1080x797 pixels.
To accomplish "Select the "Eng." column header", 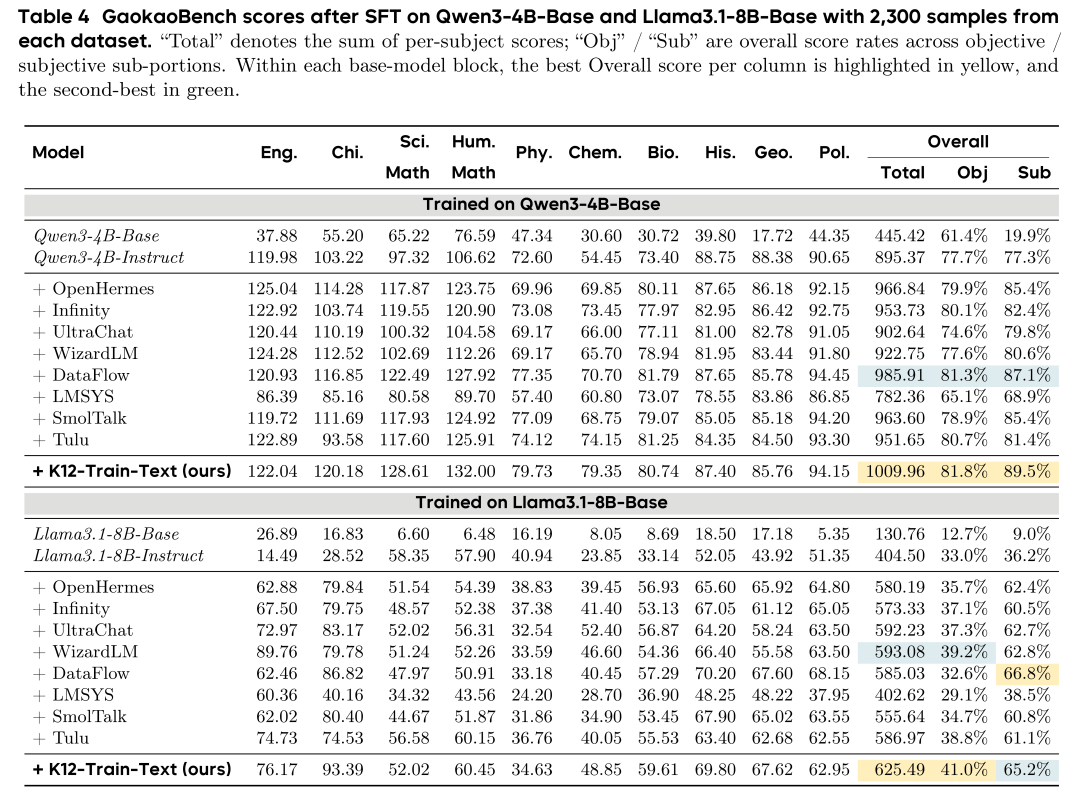I will tap(278, 153).
